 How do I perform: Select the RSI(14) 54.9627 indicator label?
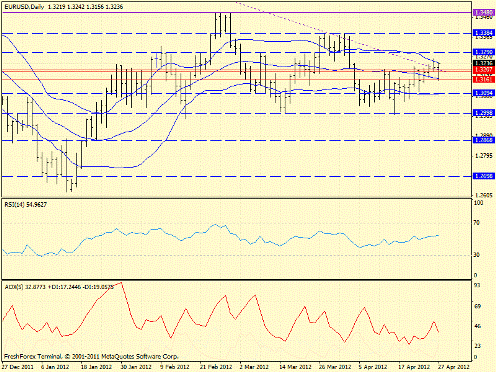[26, 204]
